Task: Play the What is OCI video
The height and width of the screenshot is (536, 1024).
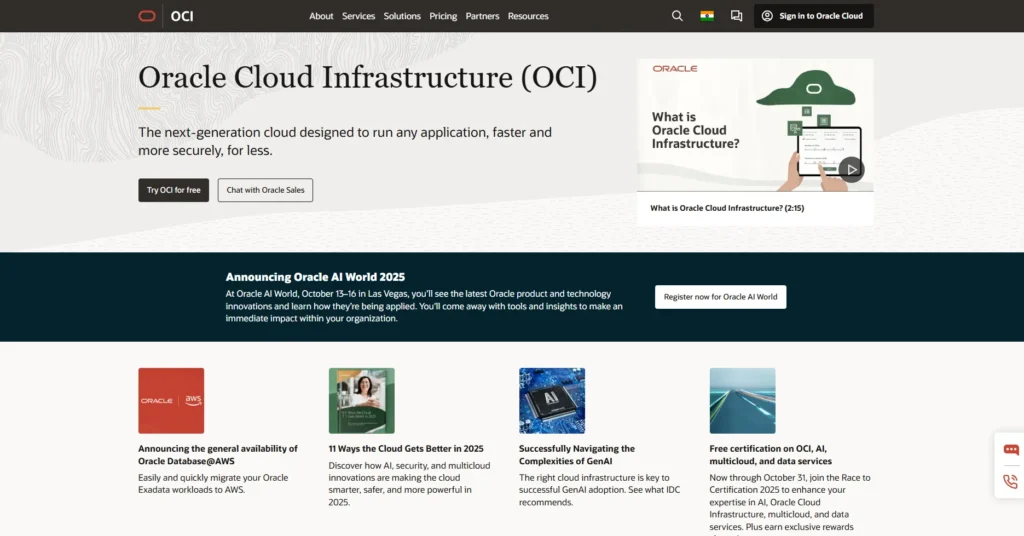Action: pos(851,169)
